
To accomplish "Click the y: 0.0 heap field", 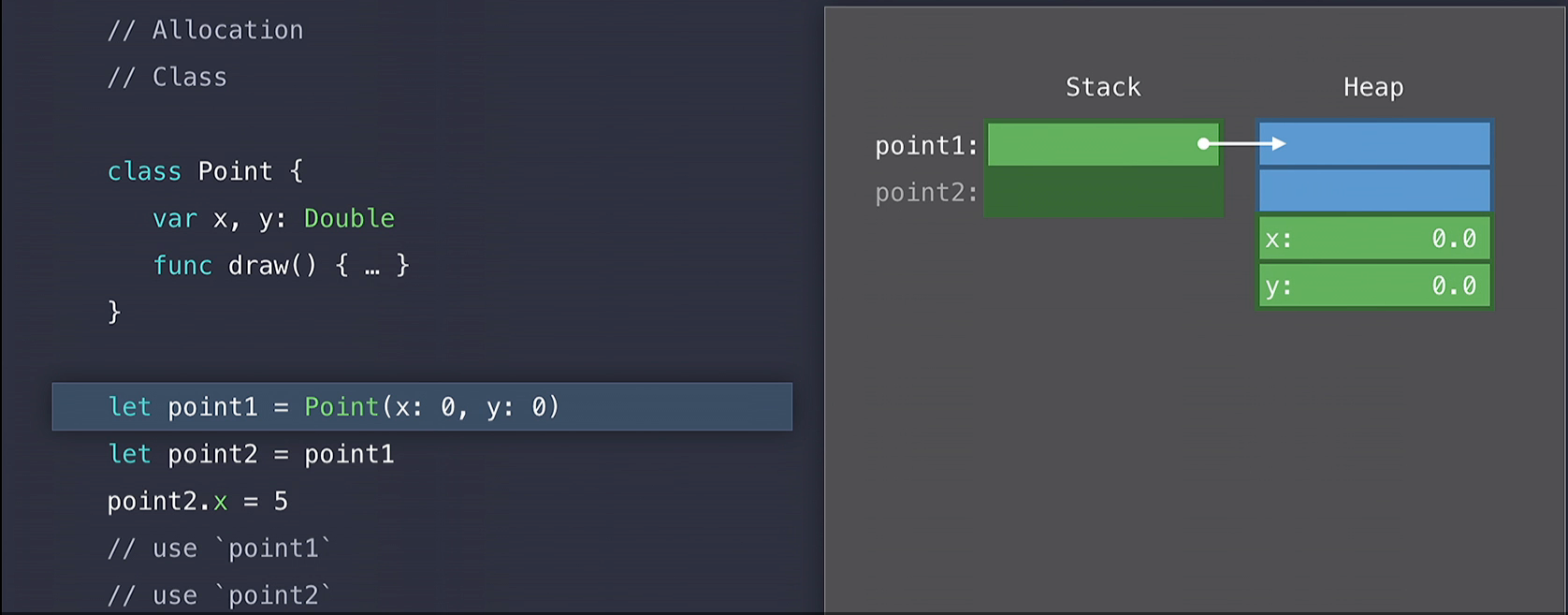I will point(1373,286).
